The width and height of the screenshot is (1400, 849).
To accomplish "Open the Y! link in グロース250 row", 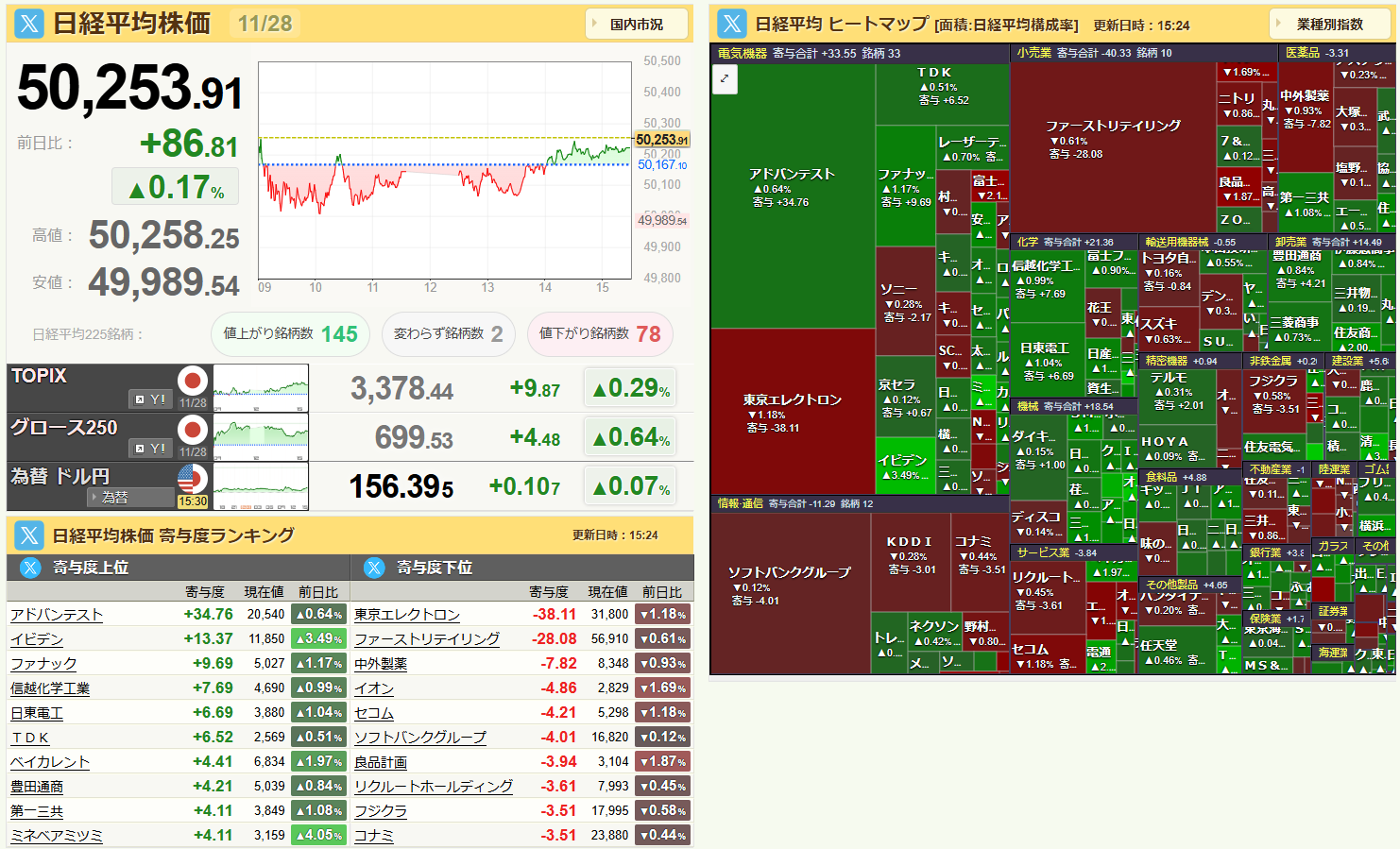I will point(150,449).
